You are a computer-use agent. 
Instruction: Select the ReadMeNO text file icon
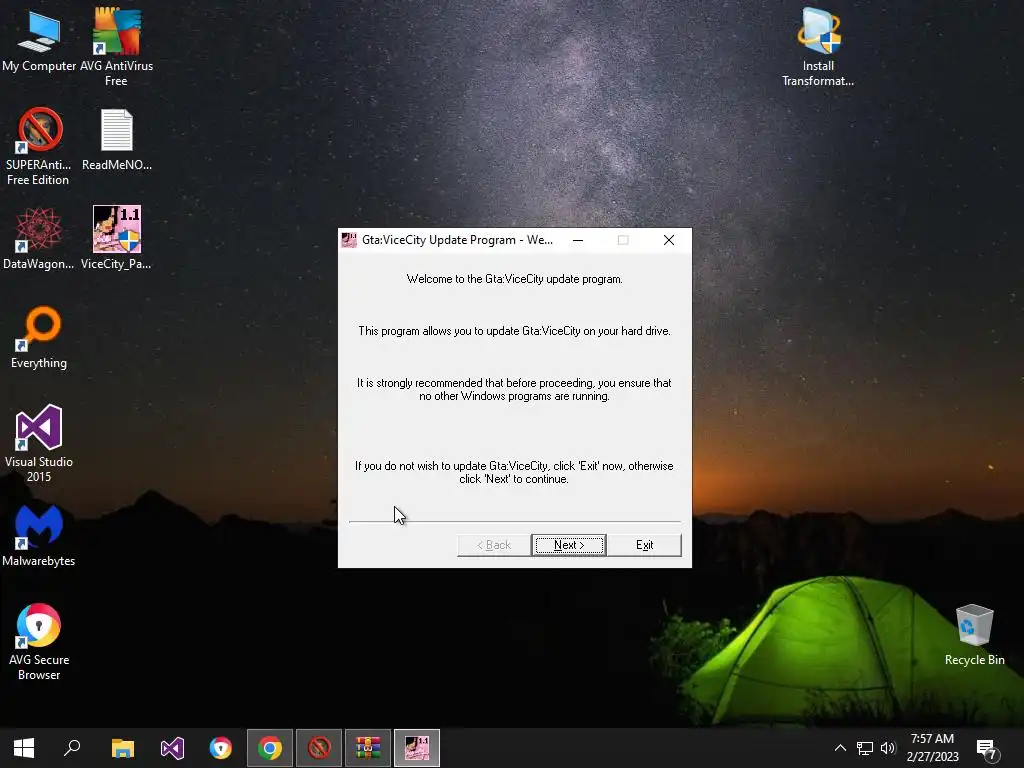[x=117, y=140]
